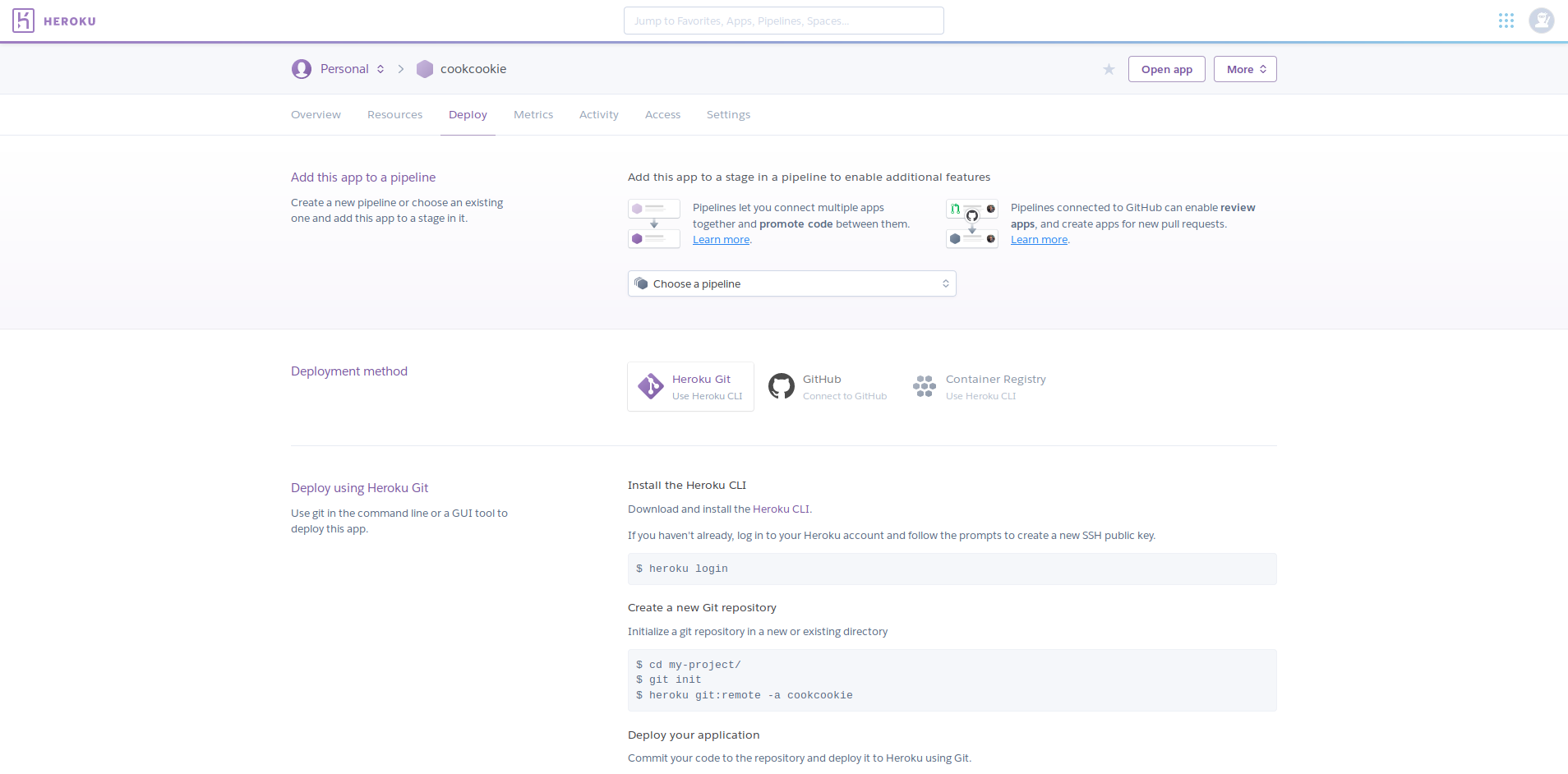Image resolution: width=1568 pixels, height=774 pixels.
Task: Click the breadcrumb chevron separator
Action: pos(401,69)
